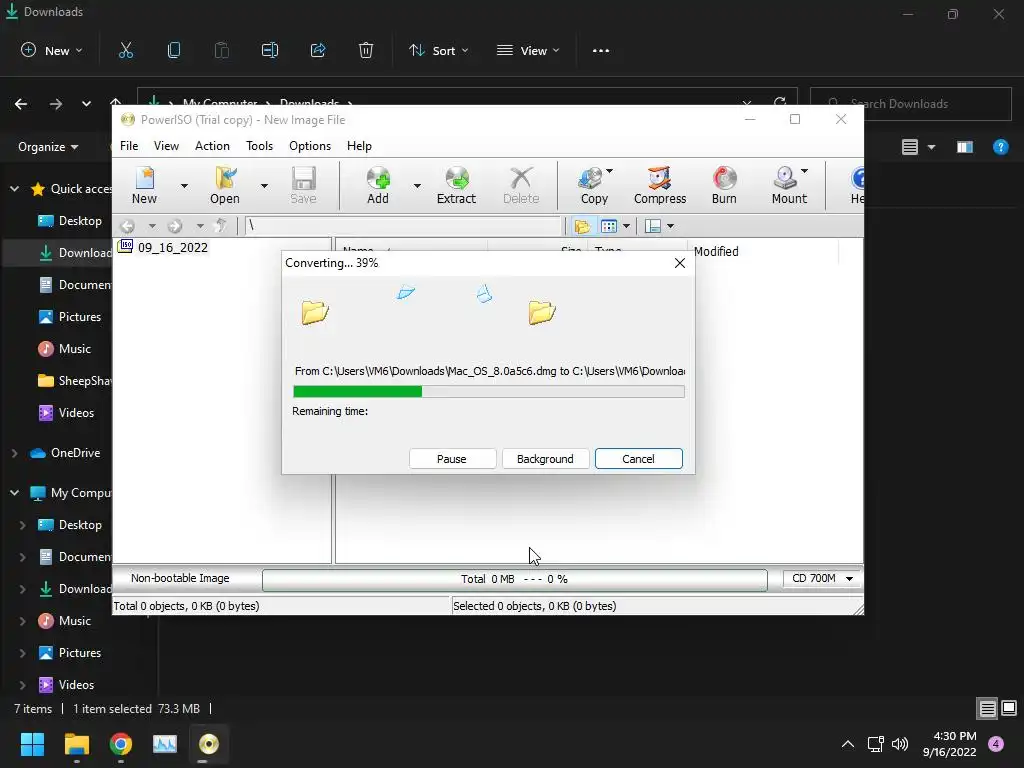Click the Total 0 MB capacity bar
Viewport: 1024px width, 768px height.
pos(515,579)
